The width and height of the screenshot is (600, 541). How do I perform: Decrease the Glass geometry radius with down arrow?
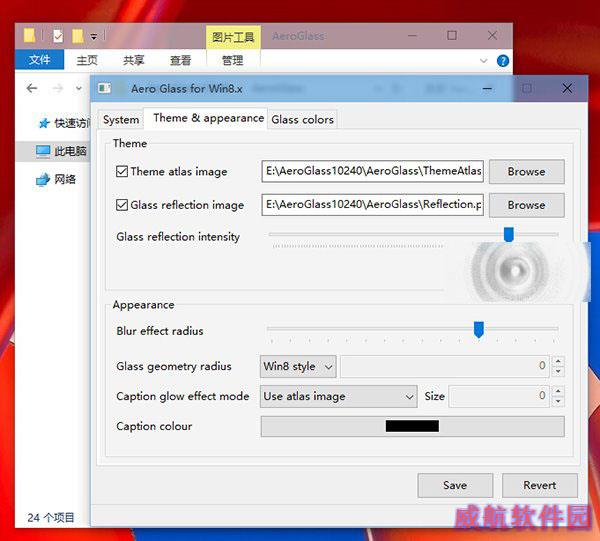(x=558, y=372)
